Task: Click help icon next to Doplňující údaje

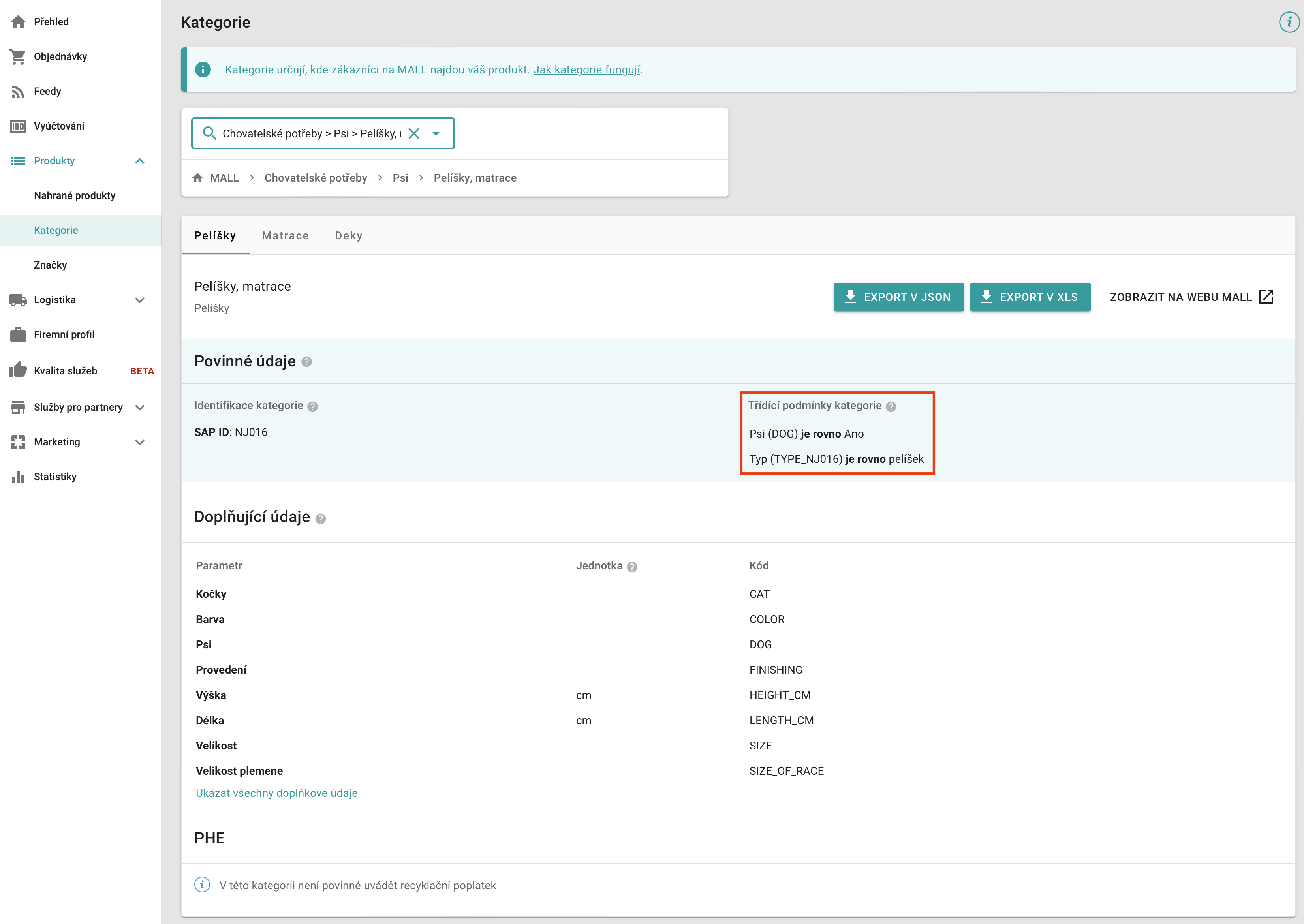Action: pos(321,518)
